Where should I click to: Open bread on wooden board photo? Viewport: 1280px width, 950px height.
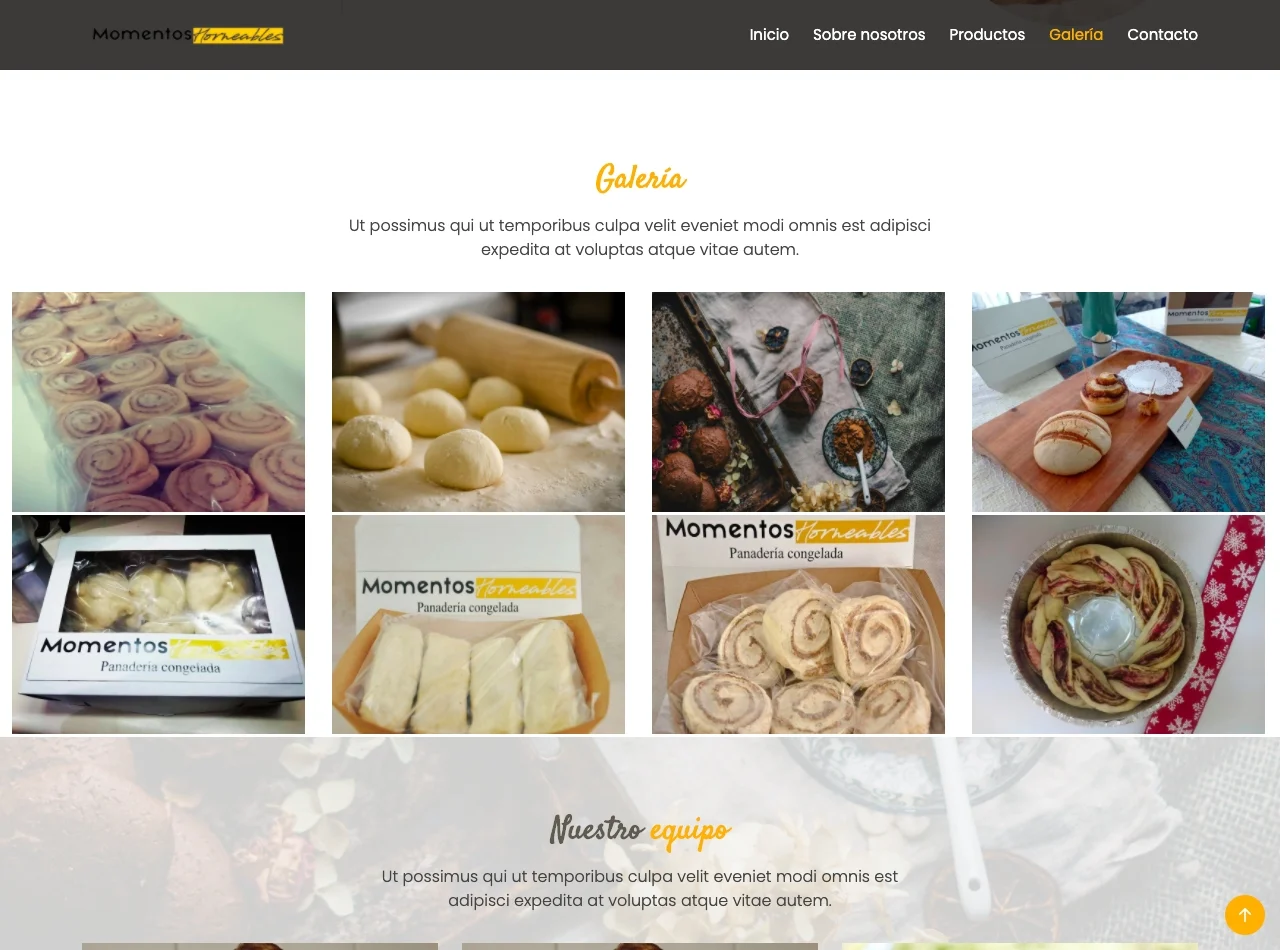coord(1118,402)
